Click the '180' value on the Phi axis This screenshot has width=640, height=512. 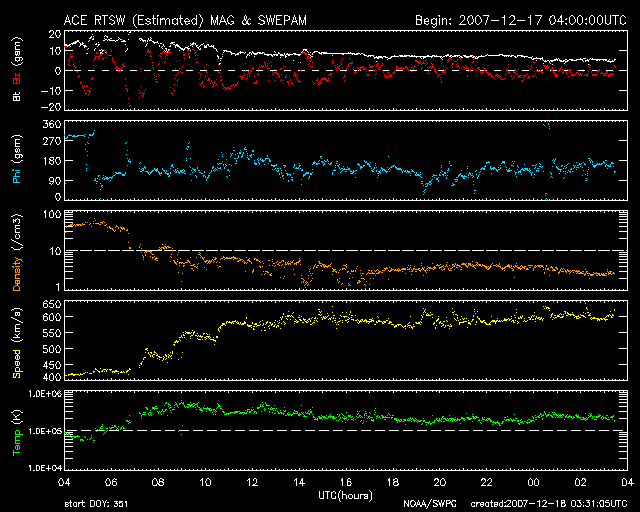pos(51,160)
